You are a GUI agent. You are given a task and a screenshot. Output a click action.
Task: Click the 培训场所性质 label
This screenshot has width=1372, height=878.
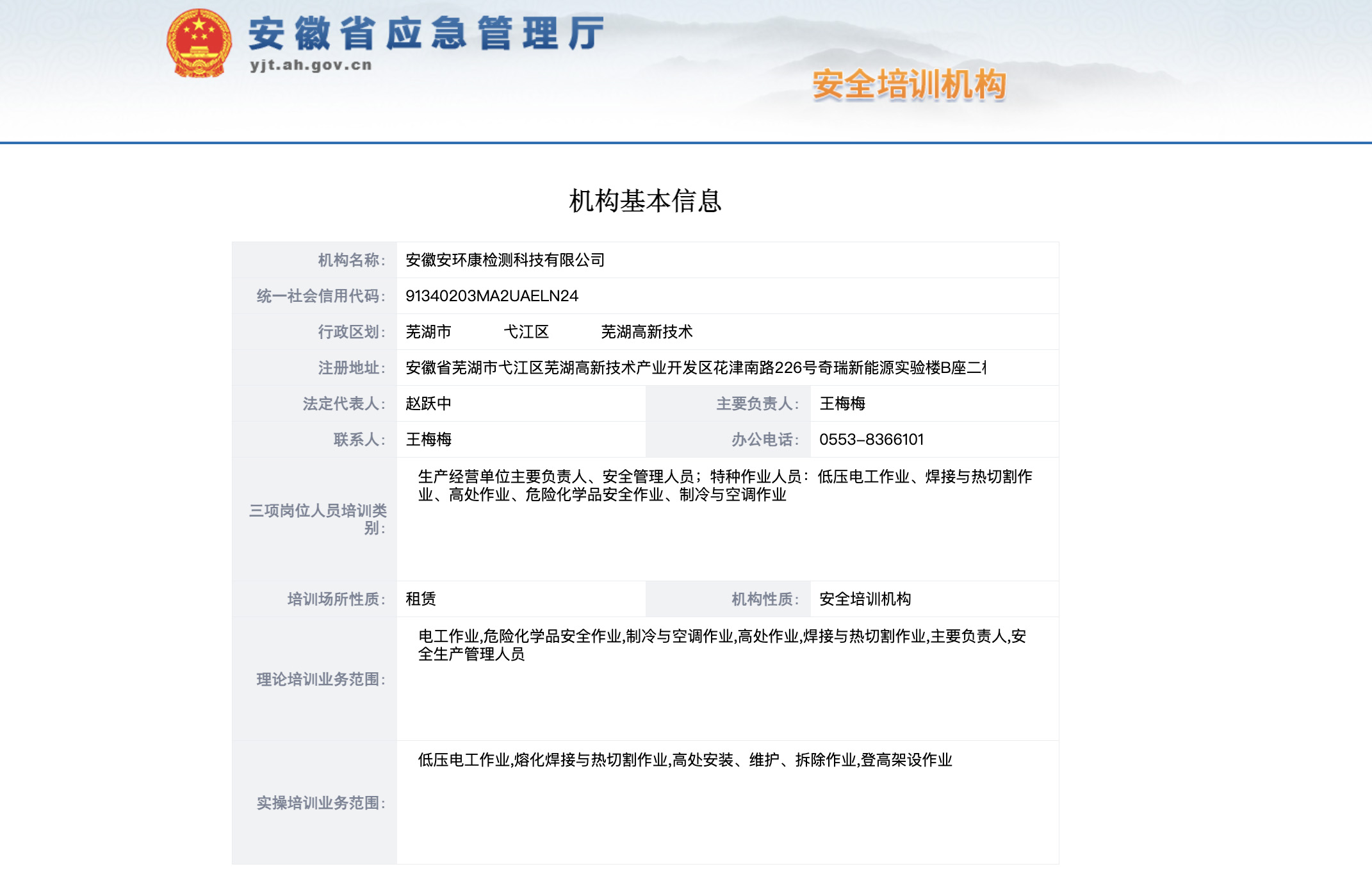[x=336, y=599]
